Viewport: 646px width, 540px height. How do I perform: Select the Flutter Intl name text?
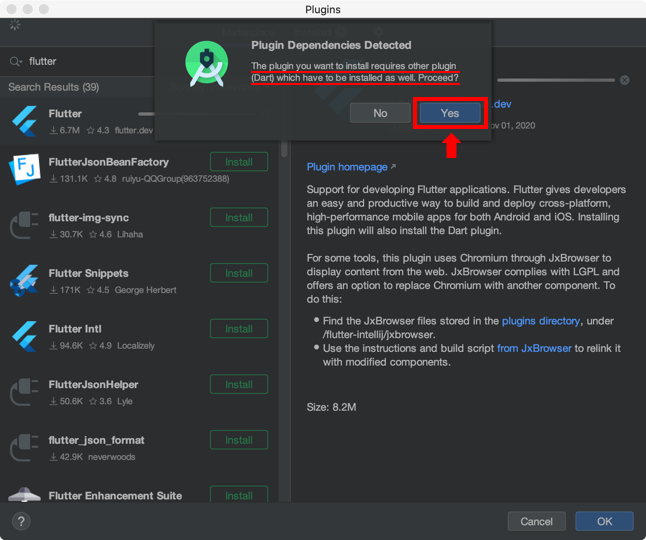pos(75,329)
